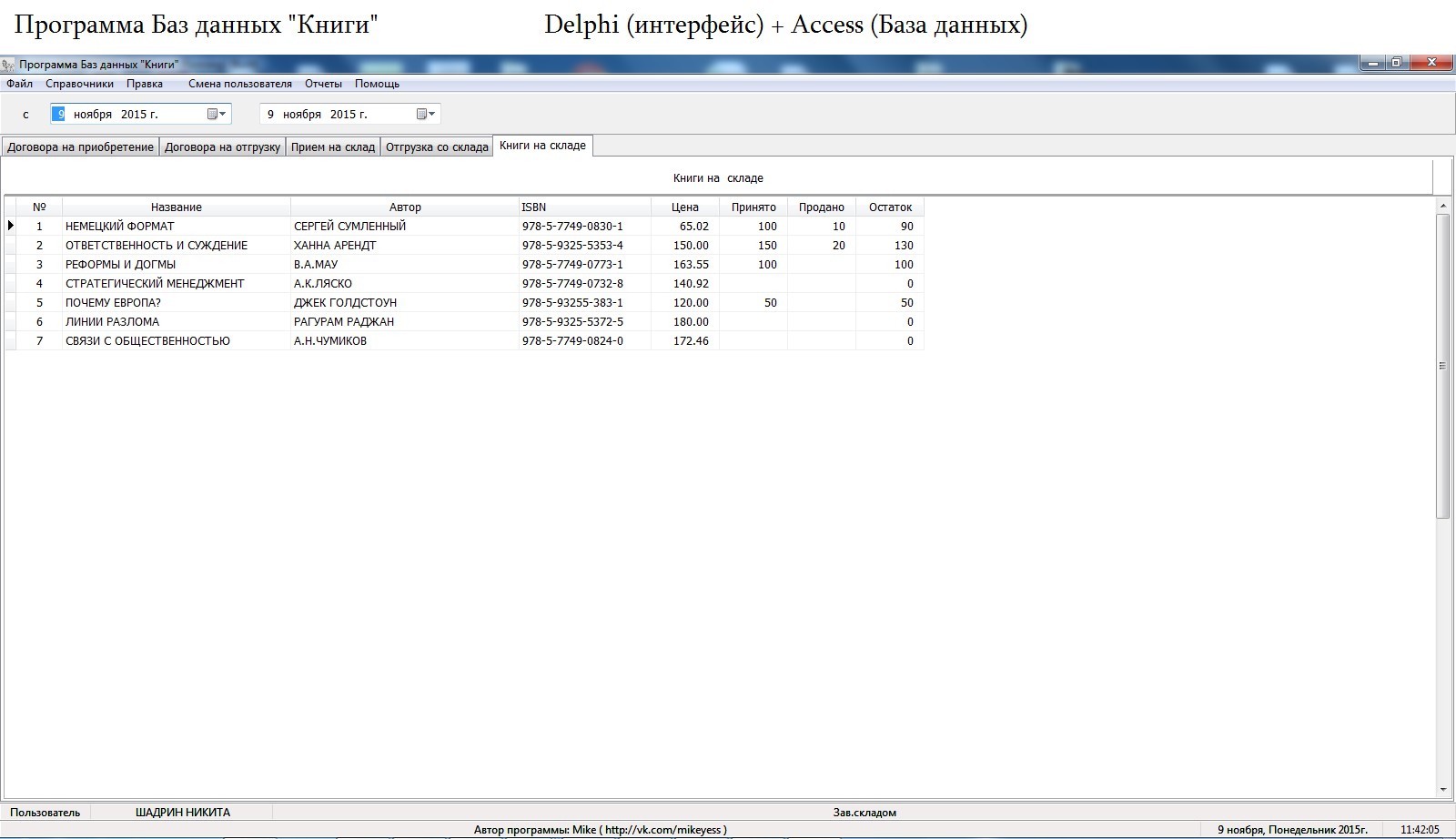The height and width of the screenshot is (839, 1456).
Task: Open the start date calendar dropdown
Action: (217, 114)
